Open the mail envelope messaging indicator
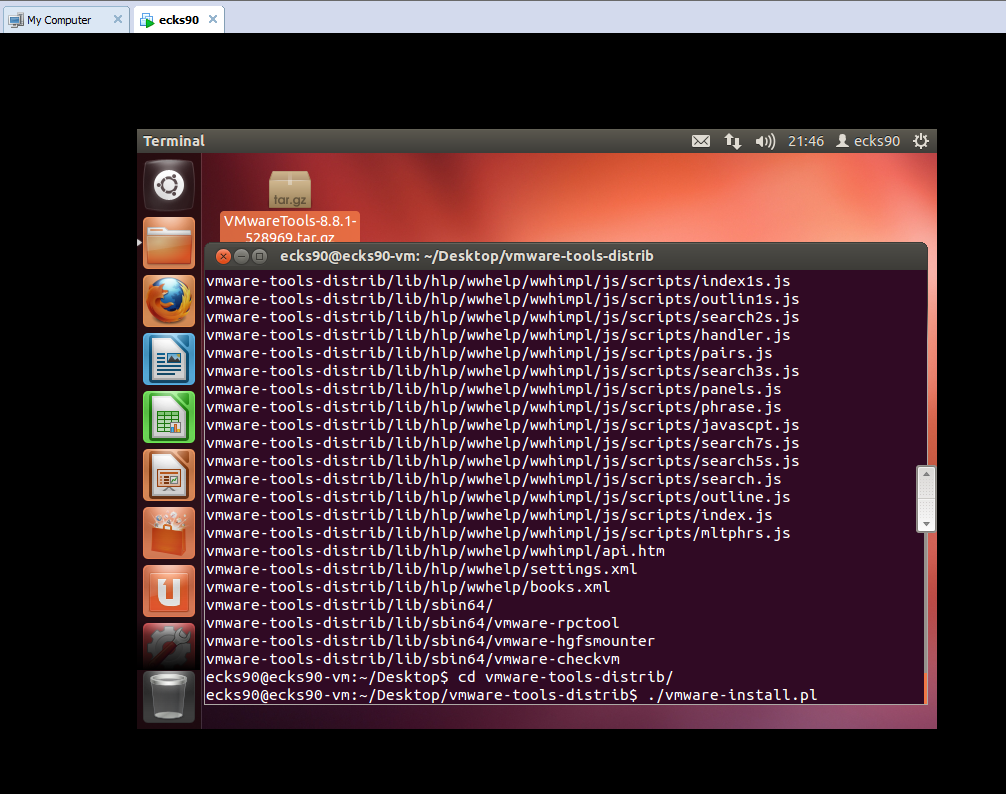Image resolution: width=1006 pixels, height=794 pixels. (x=701, y=141)
